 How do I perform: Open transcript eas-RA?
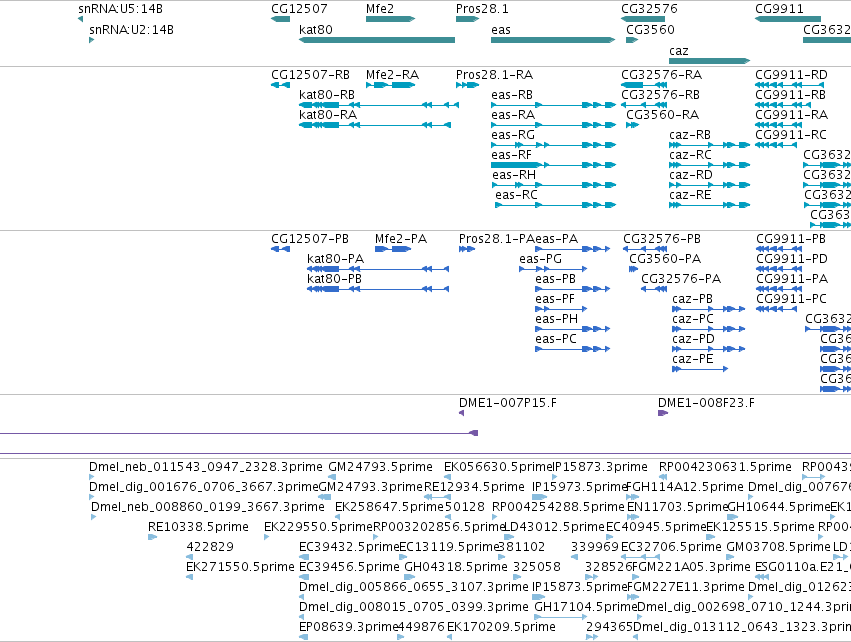tap(513, 115)
